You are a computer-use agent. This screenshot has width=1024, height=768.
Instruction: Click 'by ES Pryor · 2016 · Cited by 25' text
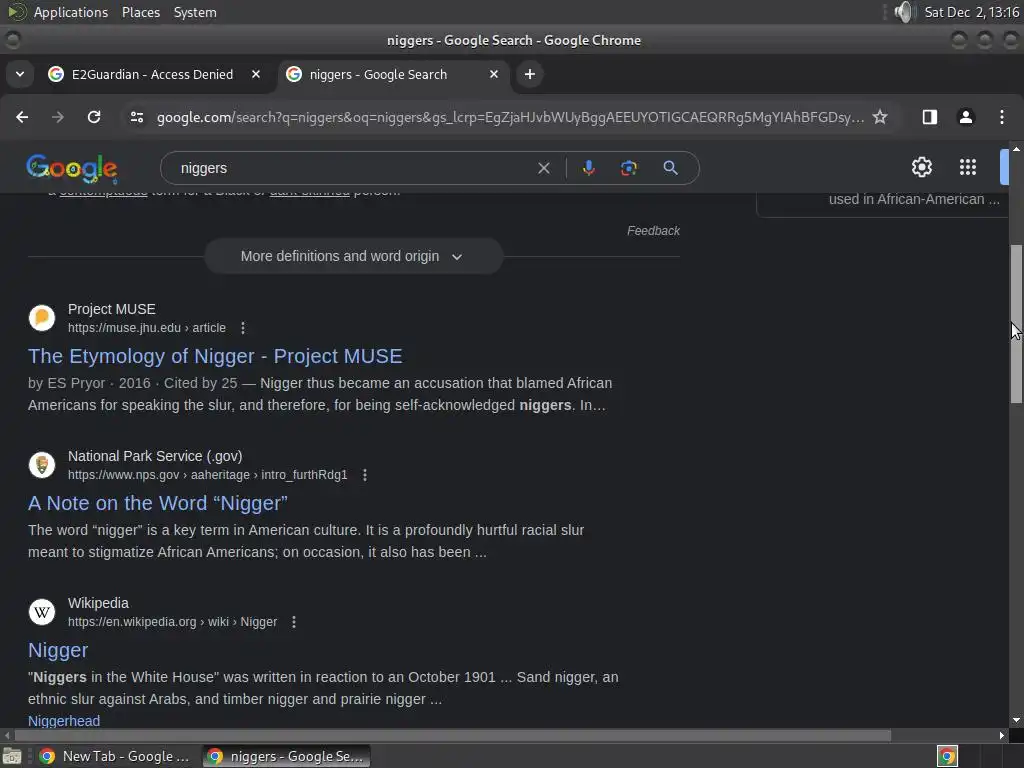(x=133, y=383)
